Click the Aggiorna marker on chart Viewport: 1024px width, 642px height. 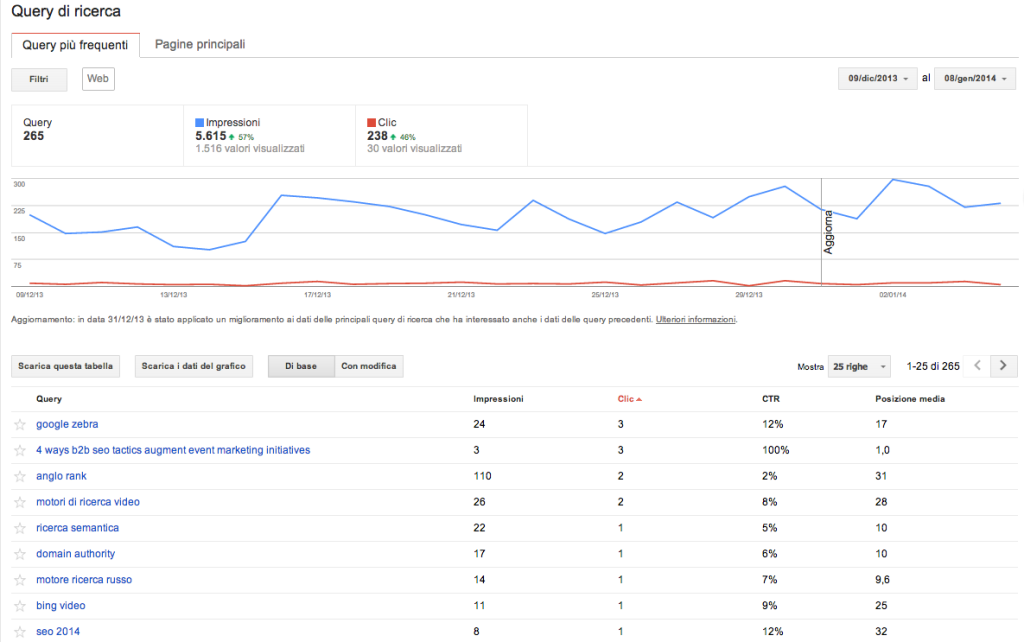829,232
